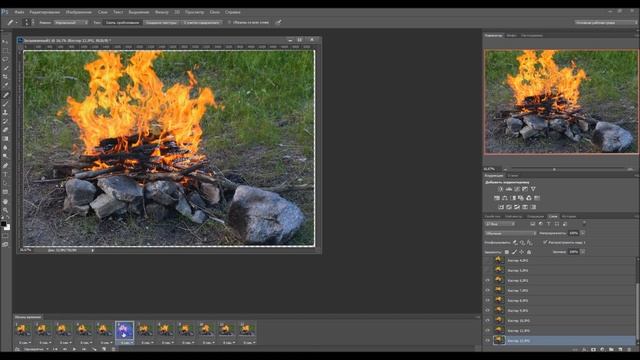Screen dimensions: 640x360
Task: Select timeline frame 12 thumbnail
Action: (x=247, y=330)
